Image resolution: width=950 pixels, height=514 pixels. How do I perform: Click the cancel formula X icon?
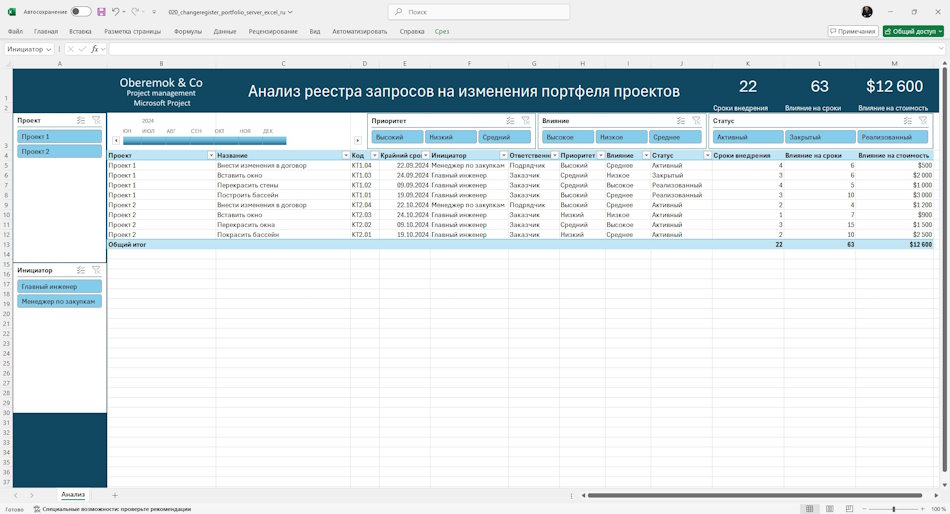(71, 49)
